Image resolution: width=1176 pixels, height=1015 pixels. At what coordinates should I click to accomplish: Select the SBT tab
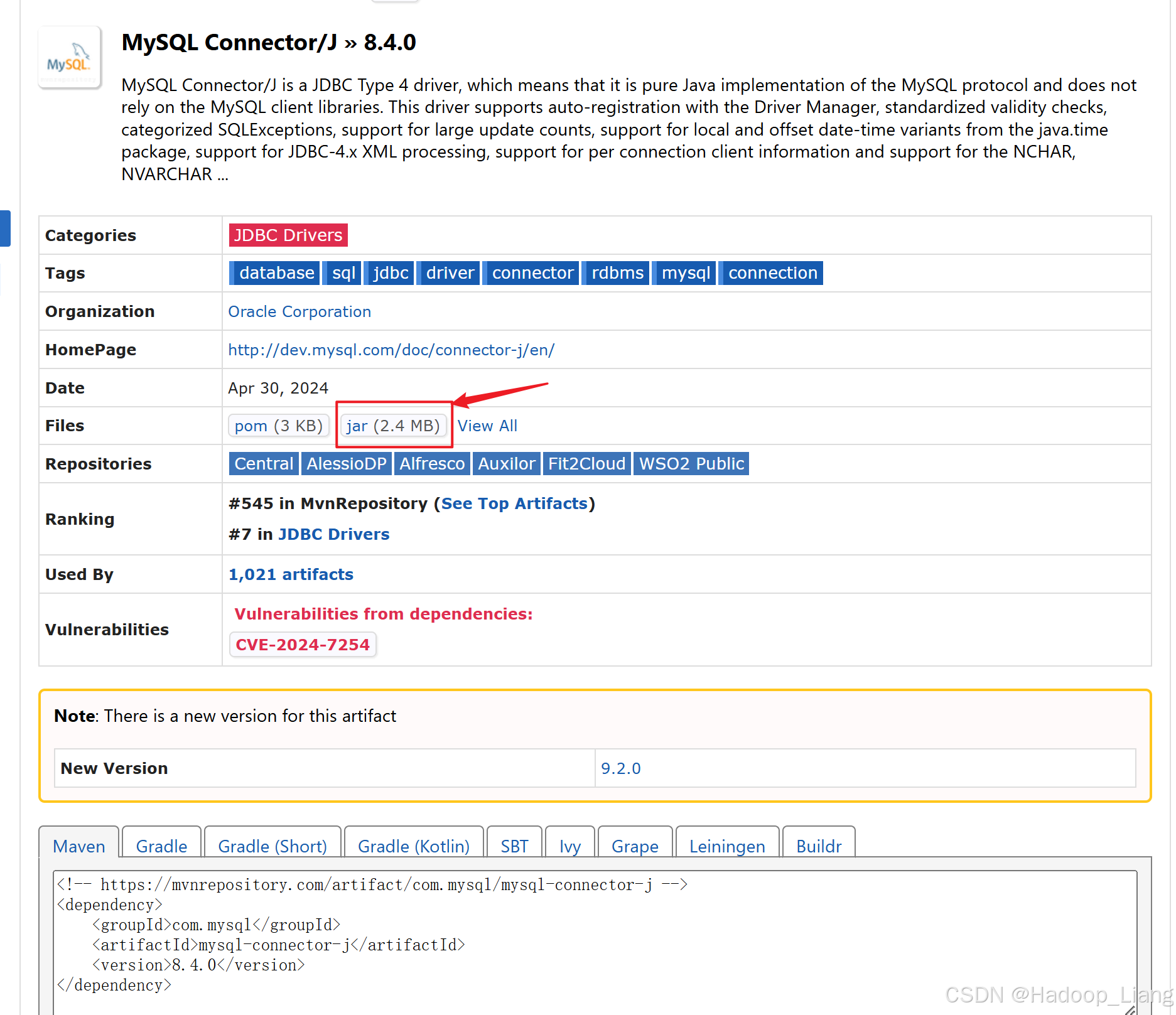(514, 846)
